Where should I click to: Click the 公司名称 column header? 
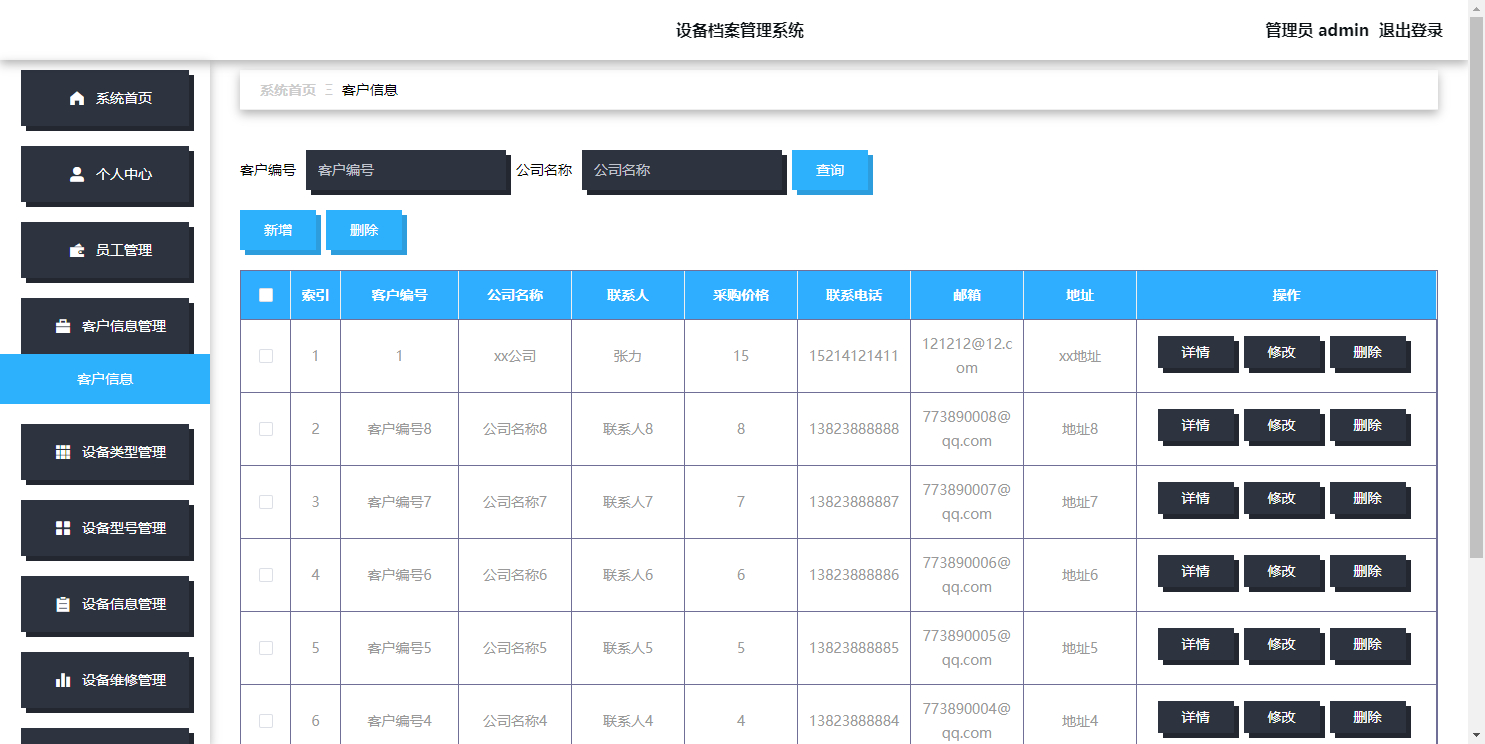515,295
